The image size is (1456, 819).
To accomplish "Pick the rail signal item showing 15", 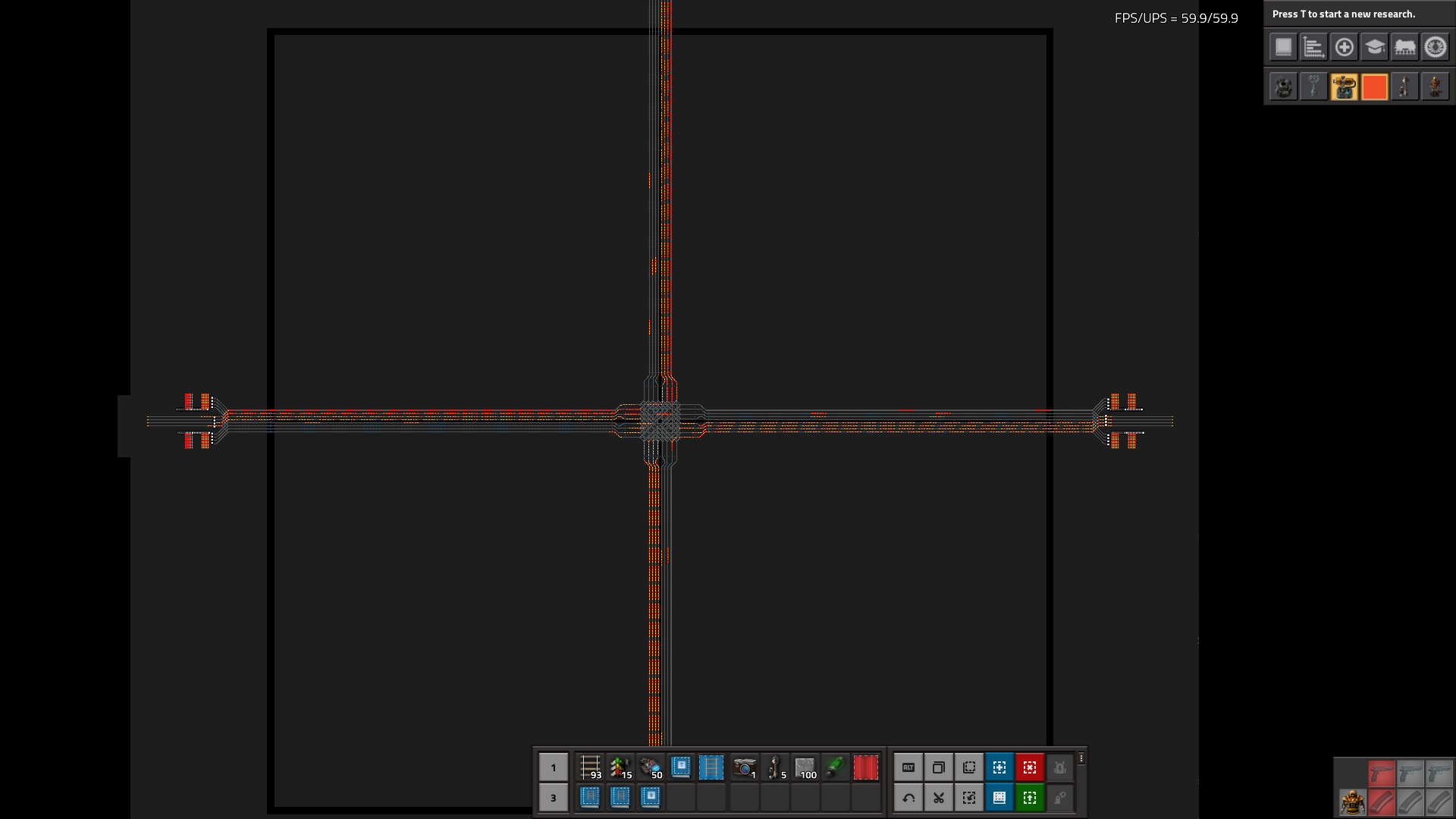I will coord(620,767).
